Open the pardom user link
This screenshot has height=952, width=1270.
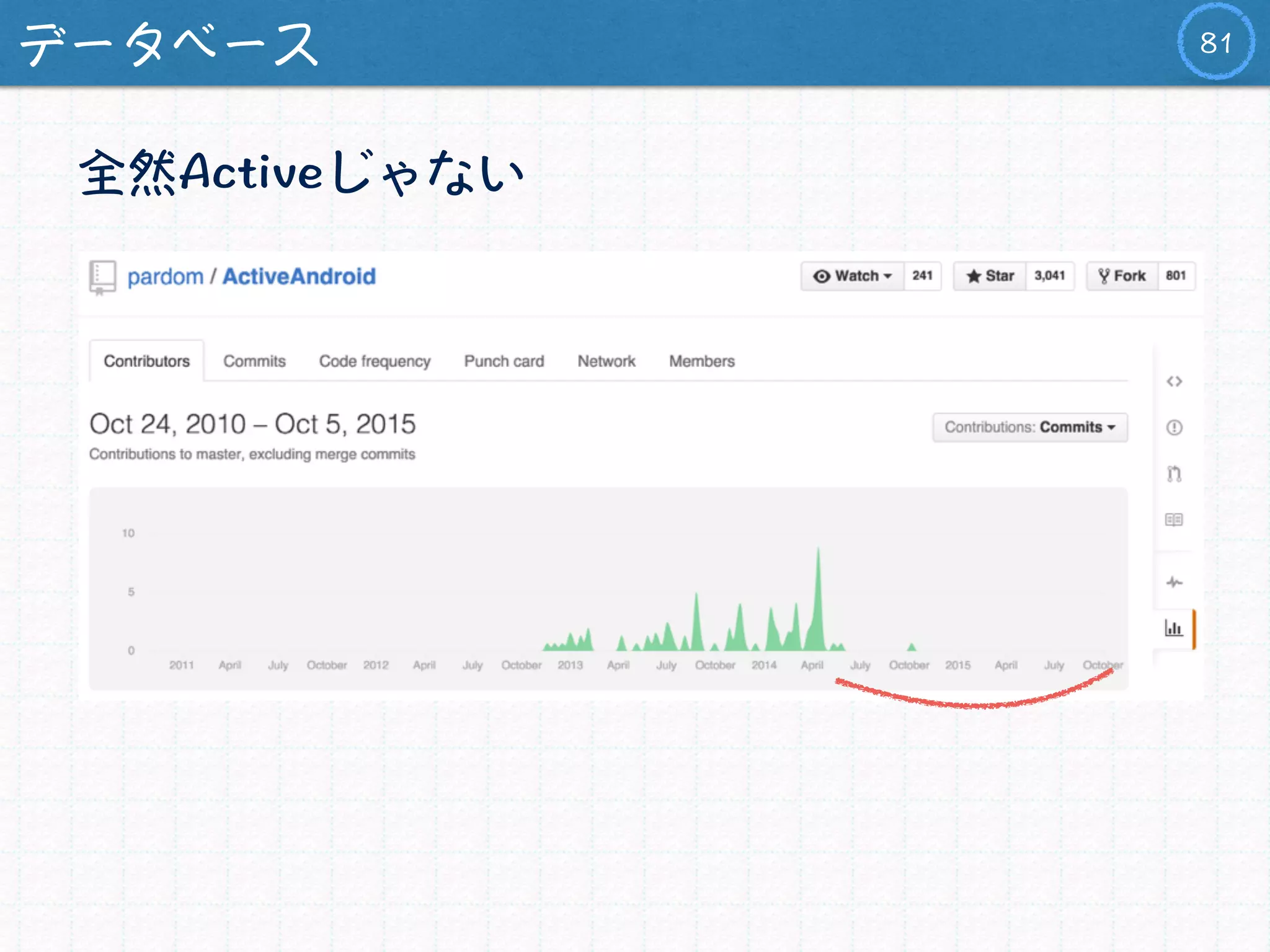pos(166,277)
